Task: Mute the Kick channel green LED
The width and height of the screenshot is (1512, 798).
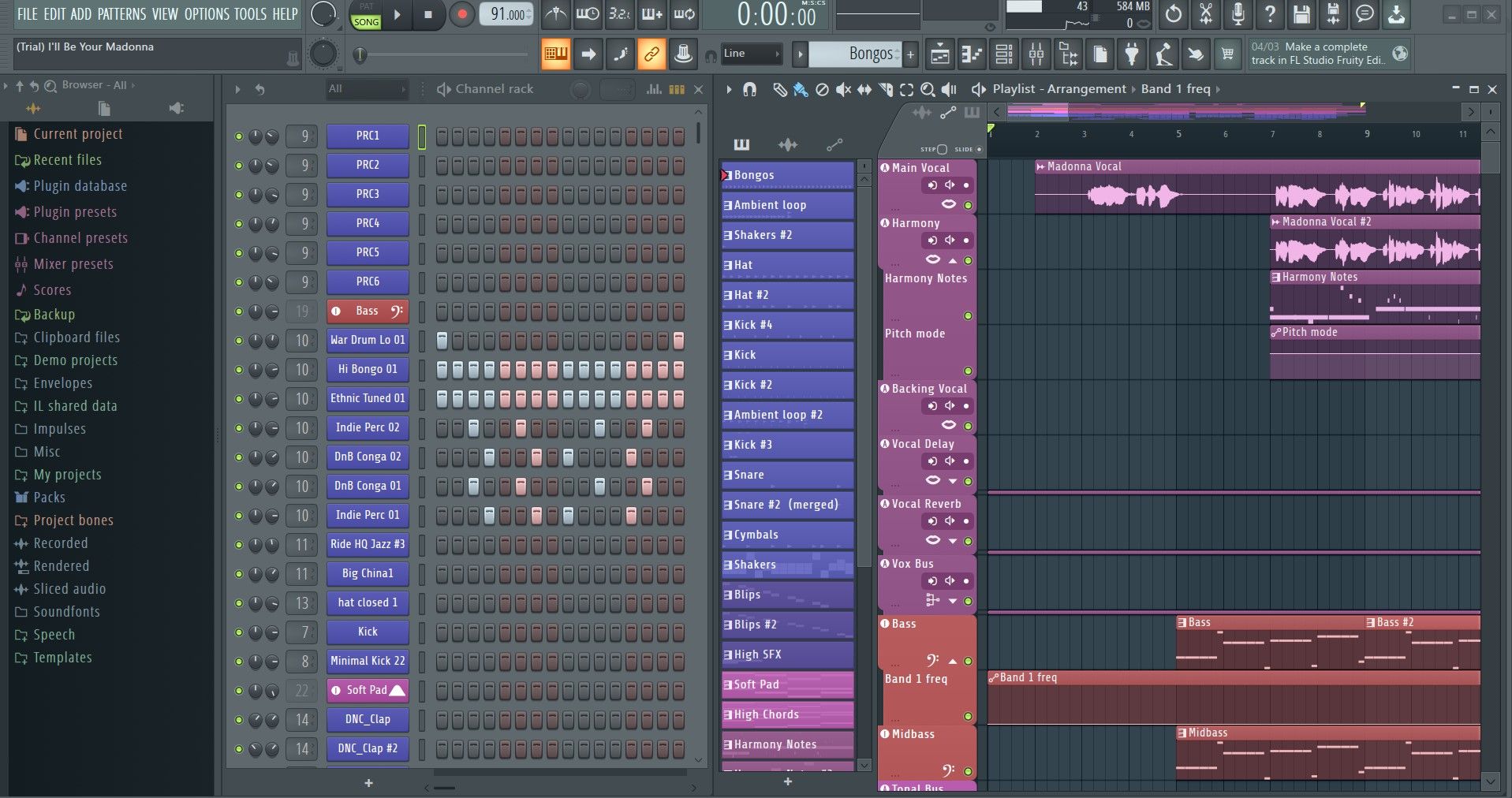Action: click(239, 632)
